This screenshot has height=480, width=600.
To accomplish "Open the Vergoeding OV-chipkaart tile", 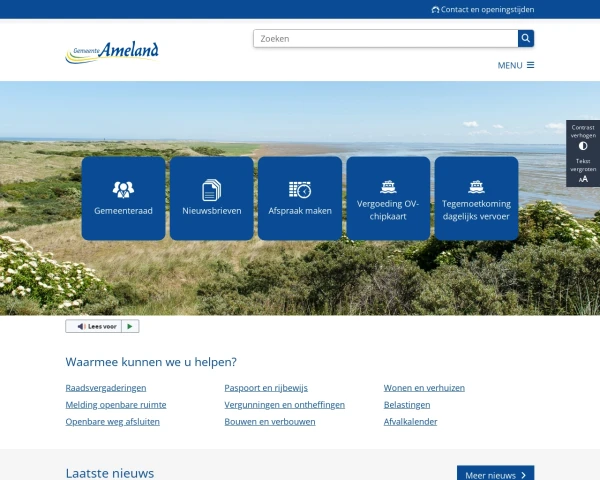I will (x=388, y=198).
